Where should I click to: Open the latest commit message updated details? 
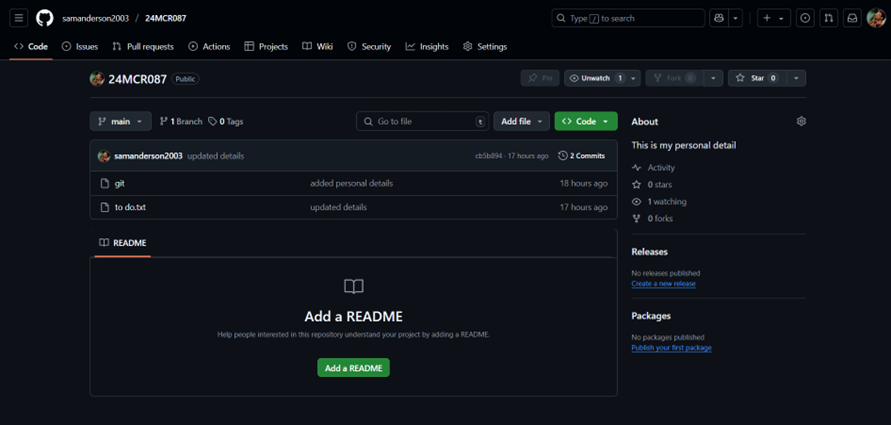(216, 156)
